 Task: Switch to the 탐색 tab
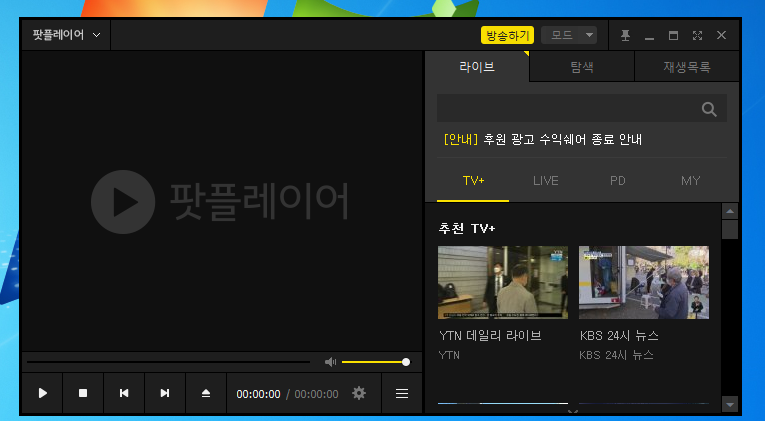582,67
